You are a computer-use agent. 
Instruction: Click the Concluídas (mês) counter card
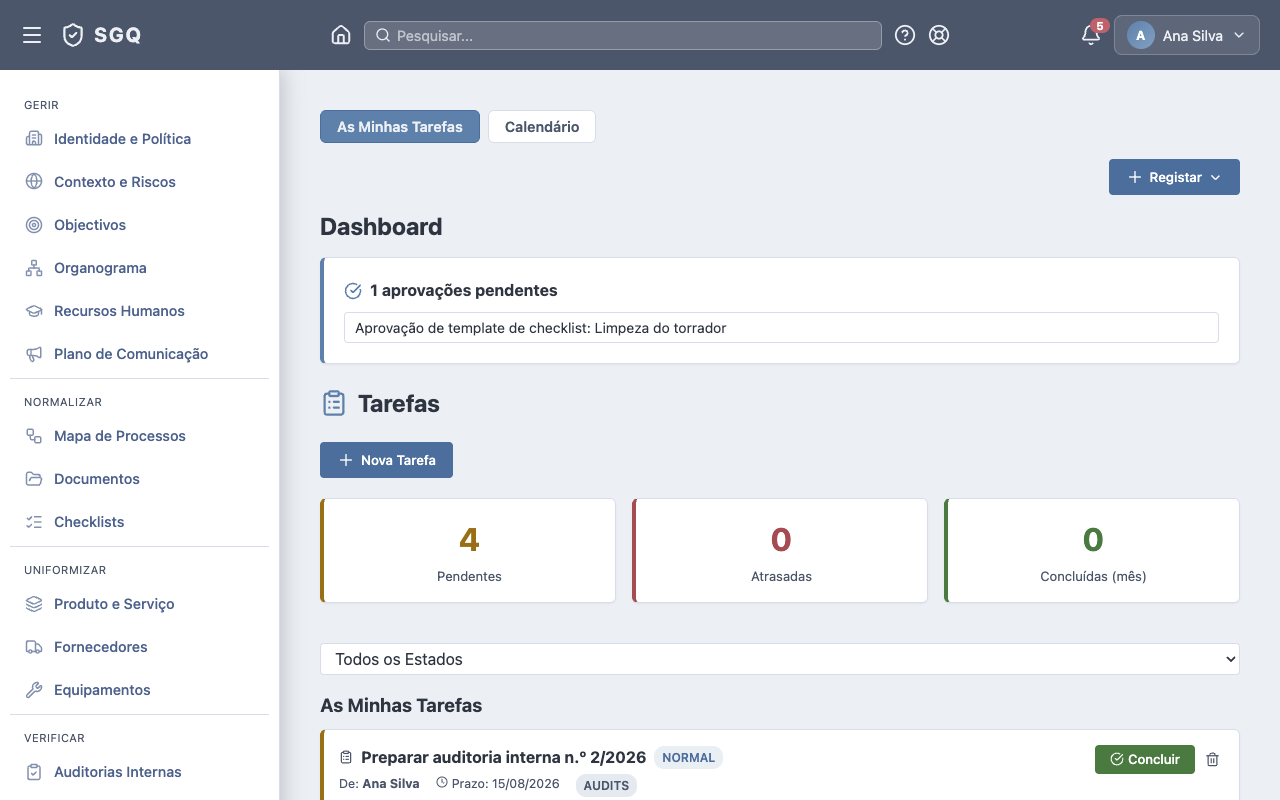1092,551
